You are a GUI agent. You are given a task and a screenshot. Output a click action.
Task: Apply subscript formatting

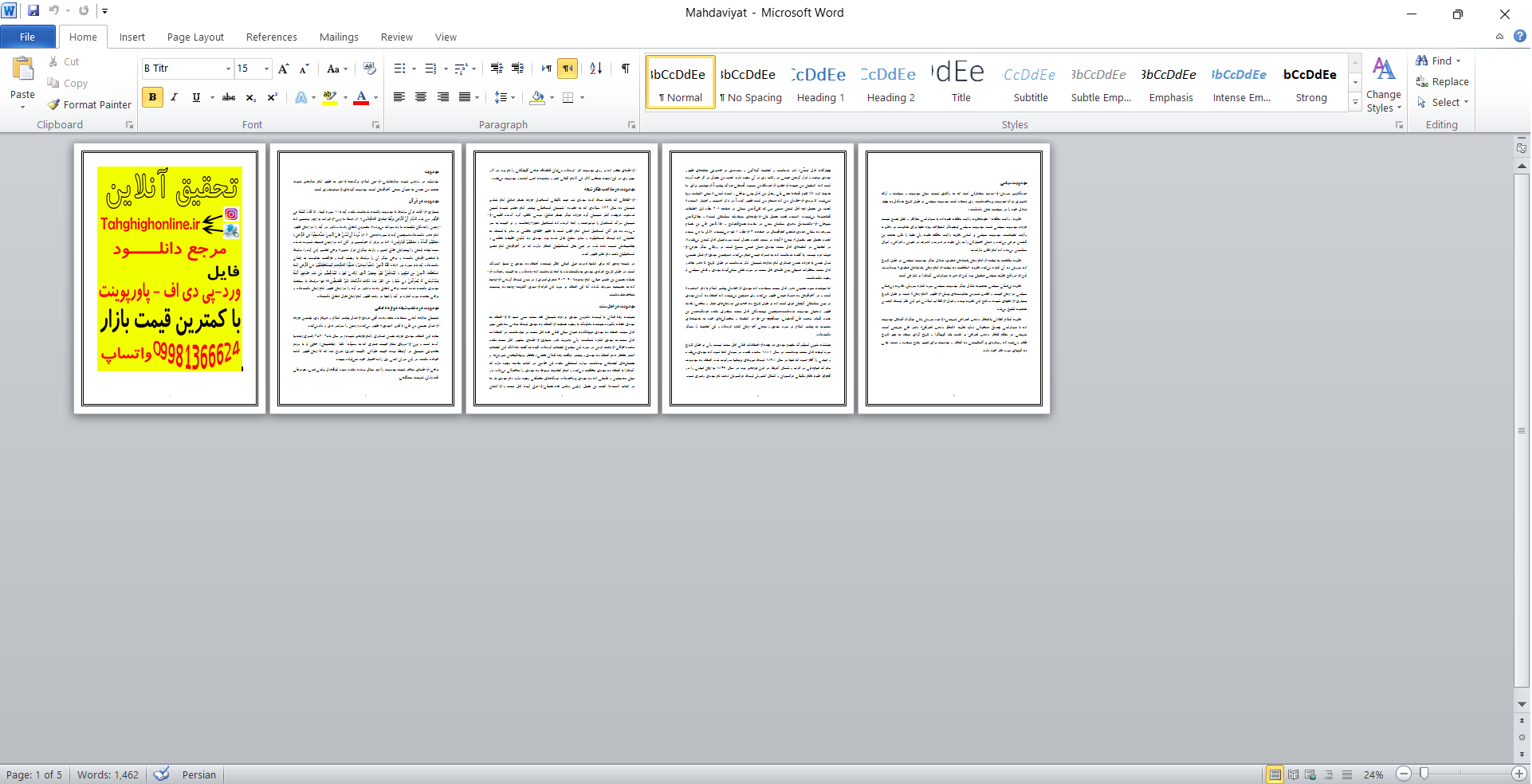[250, 97]
